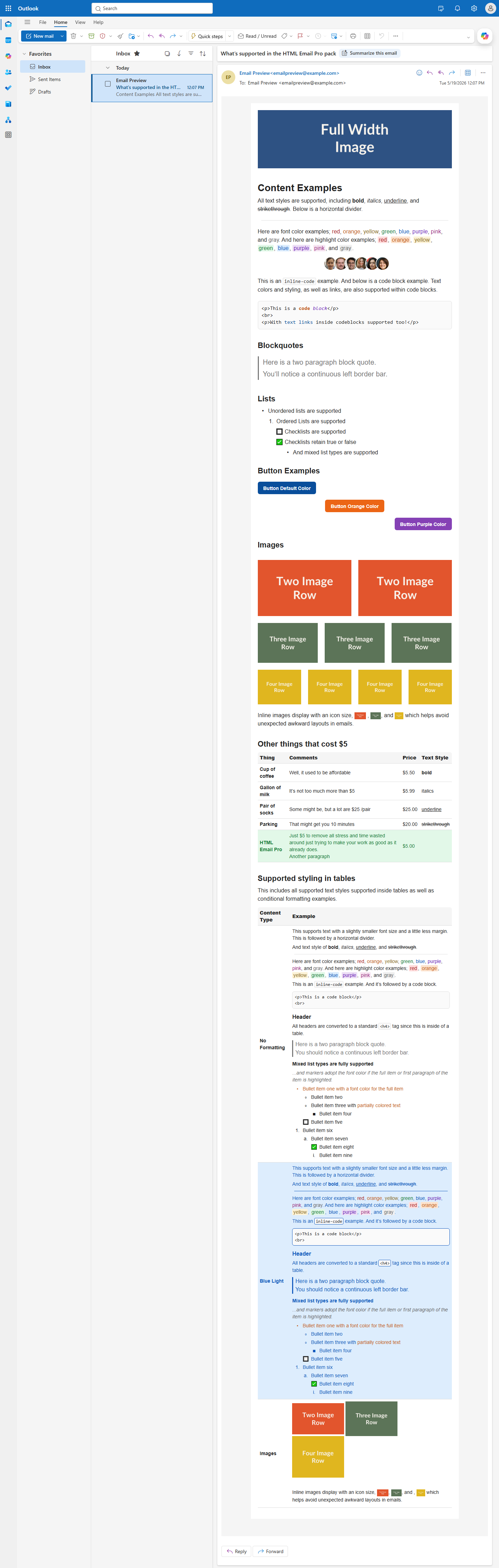Collapse the Favorites folder group

24,54
